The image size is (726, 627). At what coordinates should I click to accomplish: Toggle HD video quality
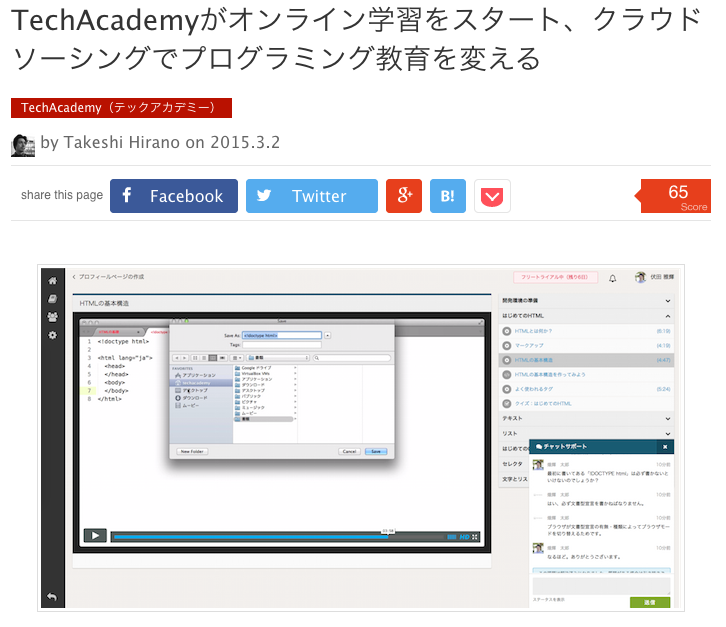coord(464,537)
